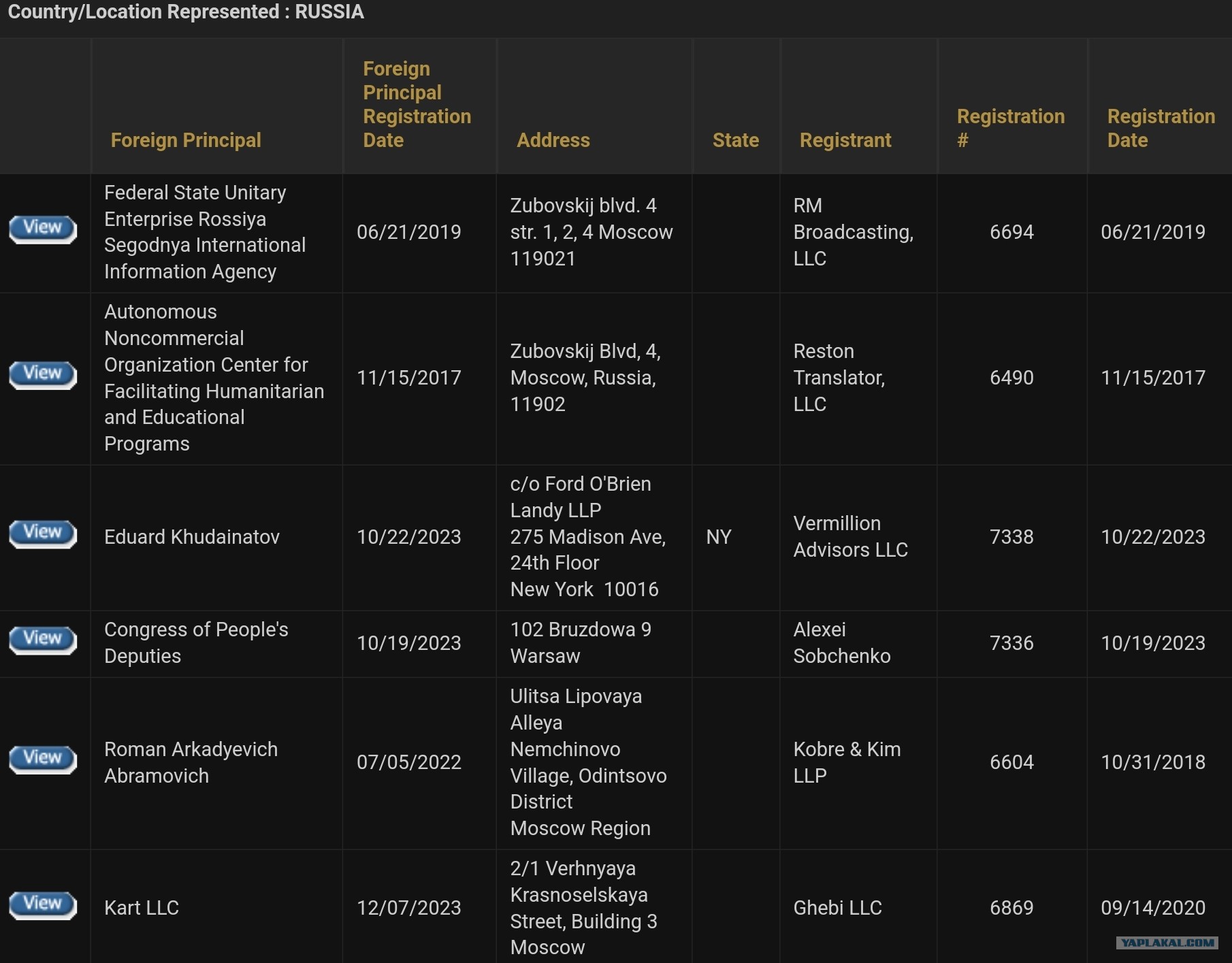The width and height of the screenshot is (1232, 963).
Task: Click registration number "6604"
Action: 1011,762
